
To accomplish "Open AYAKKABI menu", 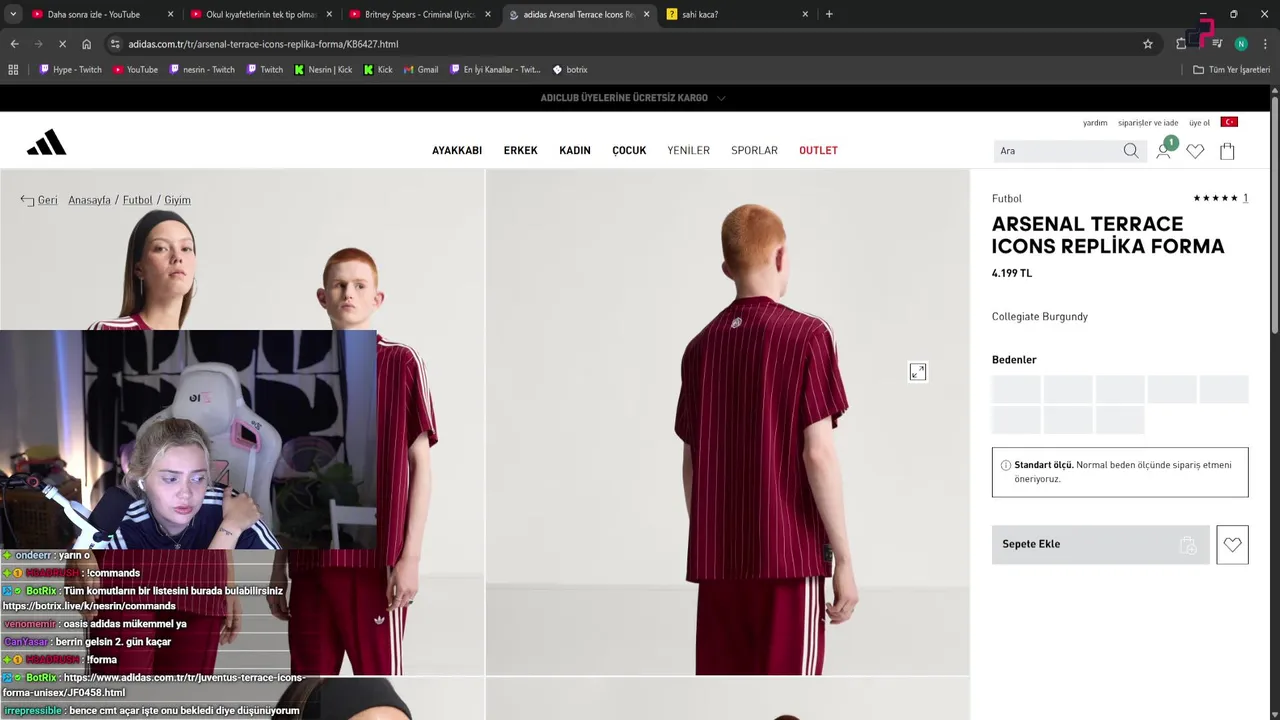I will pos(457,151).
